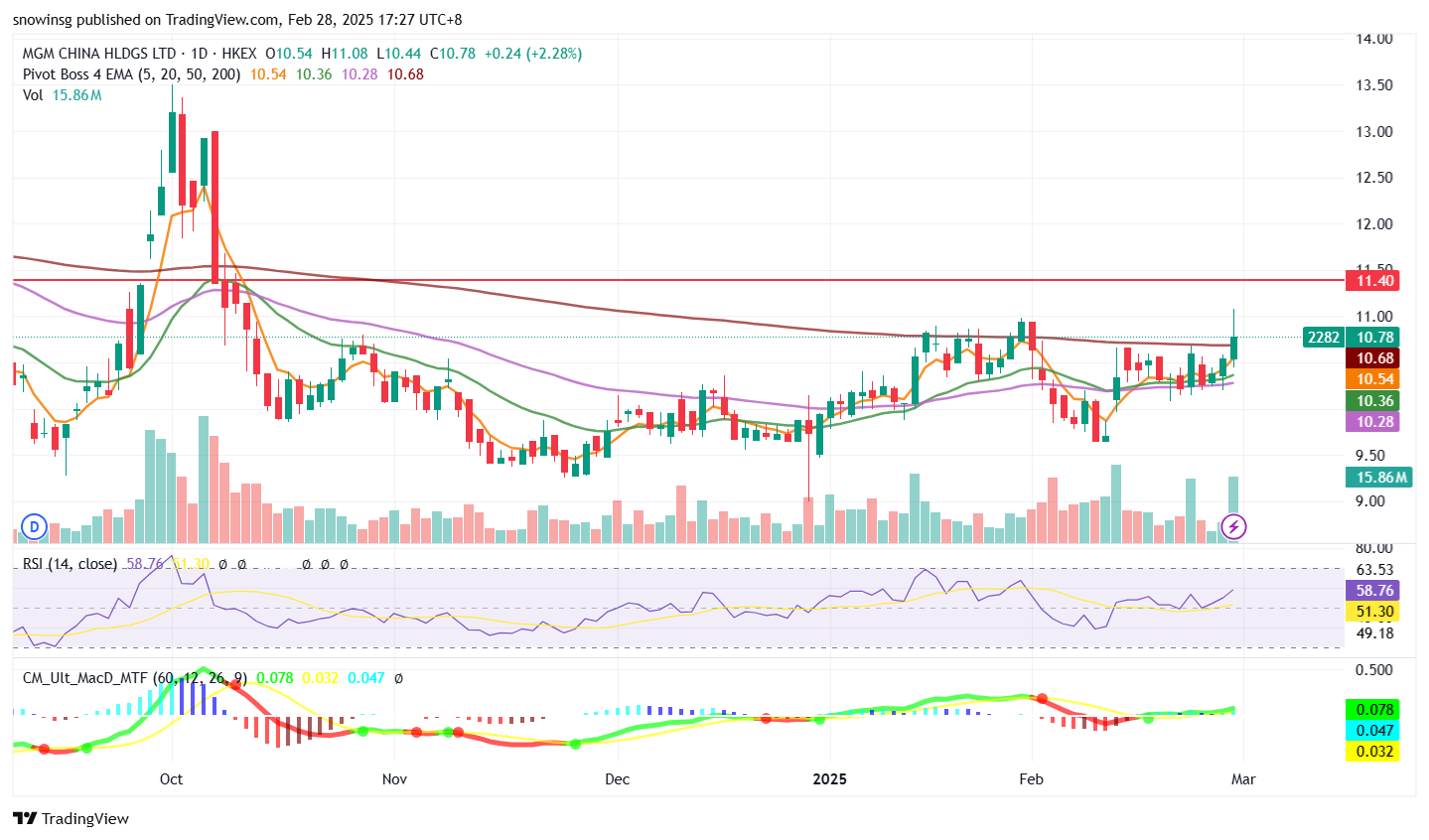Click the cyan 0.047 label on the MACD axis
The width and height of the screenshot is (1429, 840).
[1371, 731]
